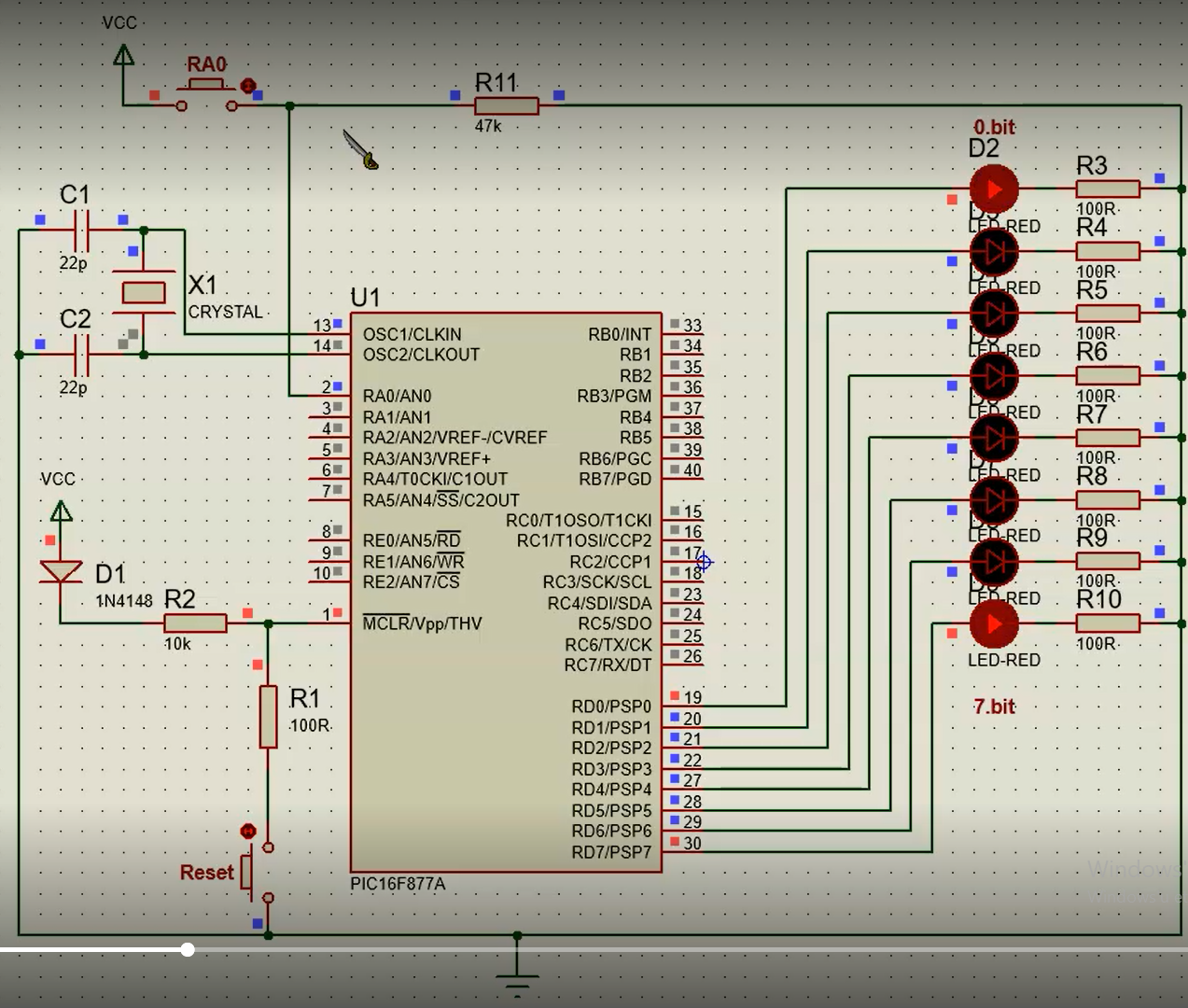Click the RD0/PSP0 pin label
Image resolution: width=1188 pixels, height=1008 pixels.
point(611,707)
